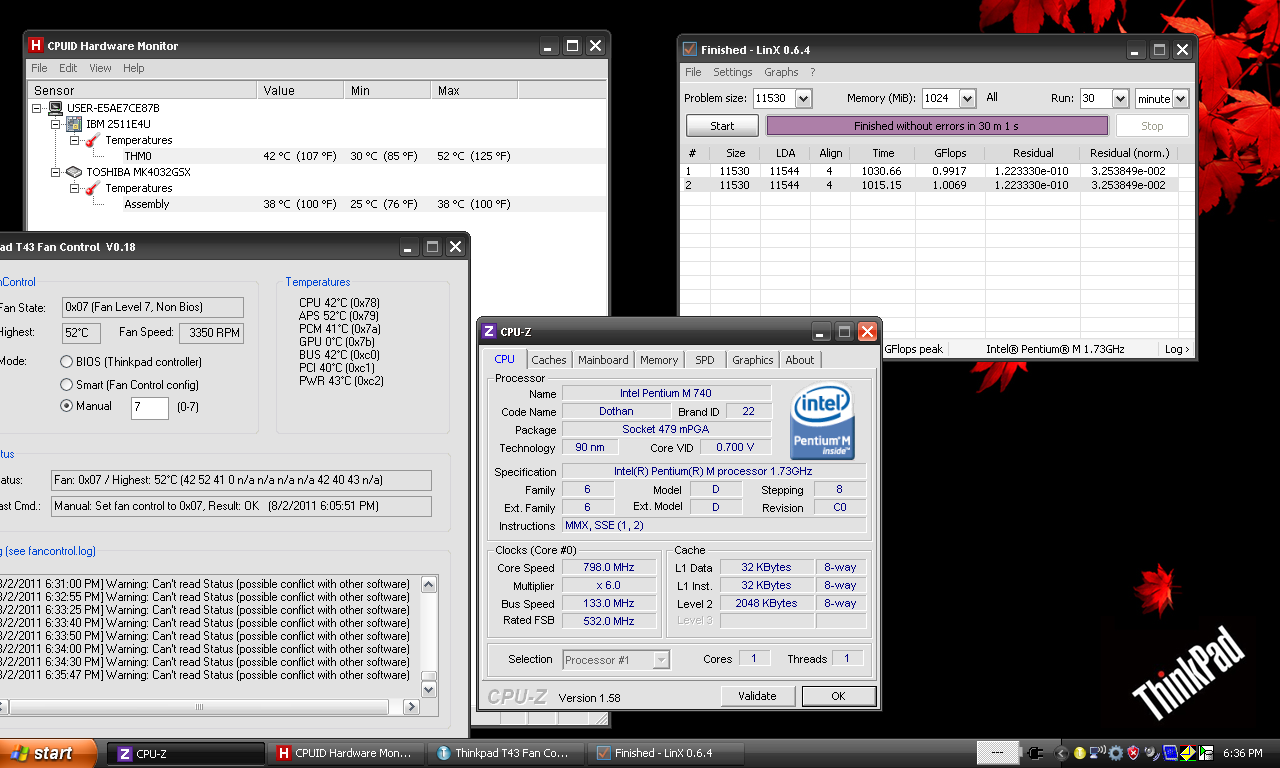The height and width of the screenshot is (768, 1280).
Task: Click the CPU-Z title bar Z icon
Action: click(489, 332)
